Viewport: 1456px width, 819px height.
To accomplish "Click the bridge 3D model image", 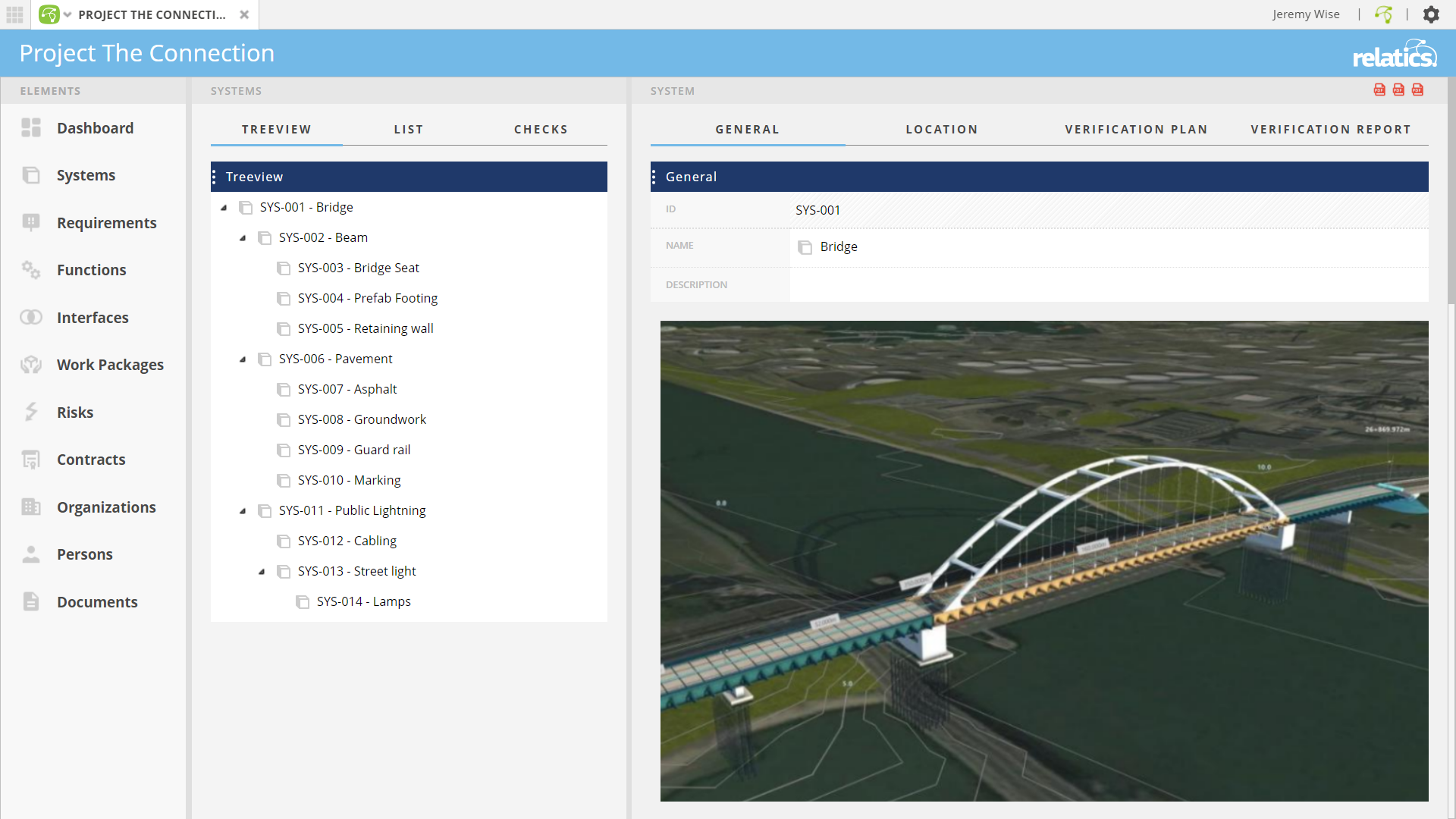I will (x=1044, y=561).
